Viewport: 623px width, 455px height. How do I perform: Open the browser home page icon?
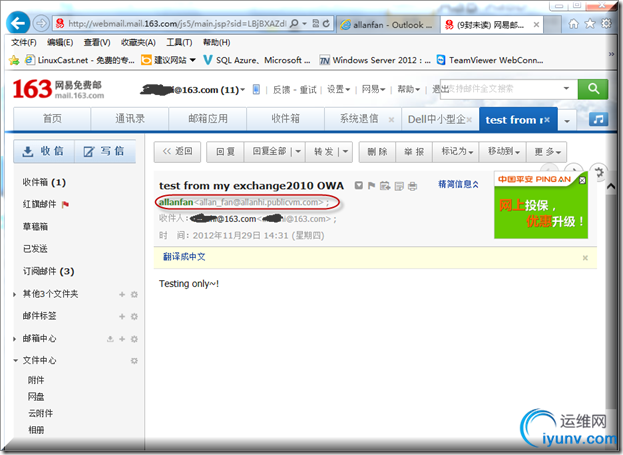pyautogui.click(x=573, y=24)
